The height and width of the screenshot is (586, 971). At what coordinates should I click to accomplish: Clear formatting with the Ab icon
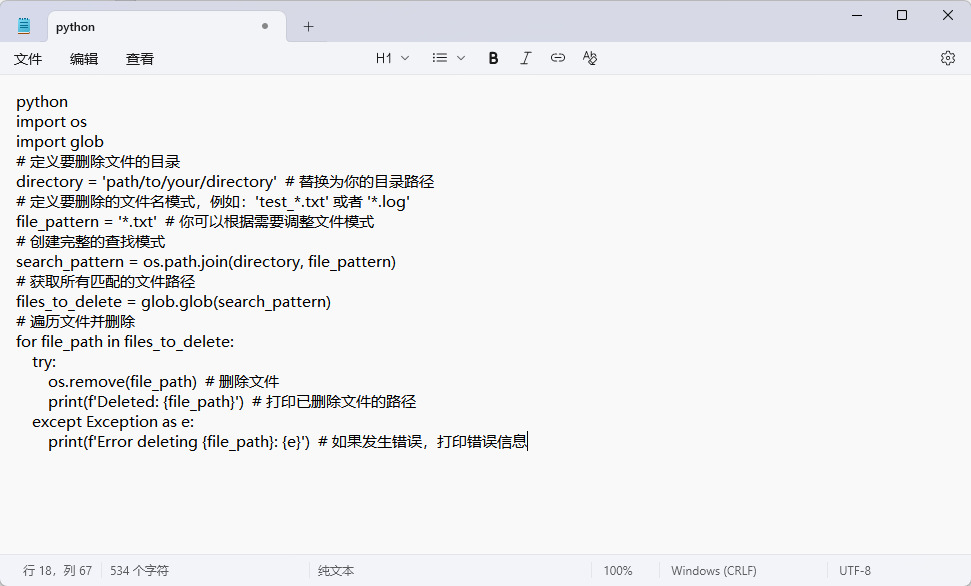pos(590,58)
